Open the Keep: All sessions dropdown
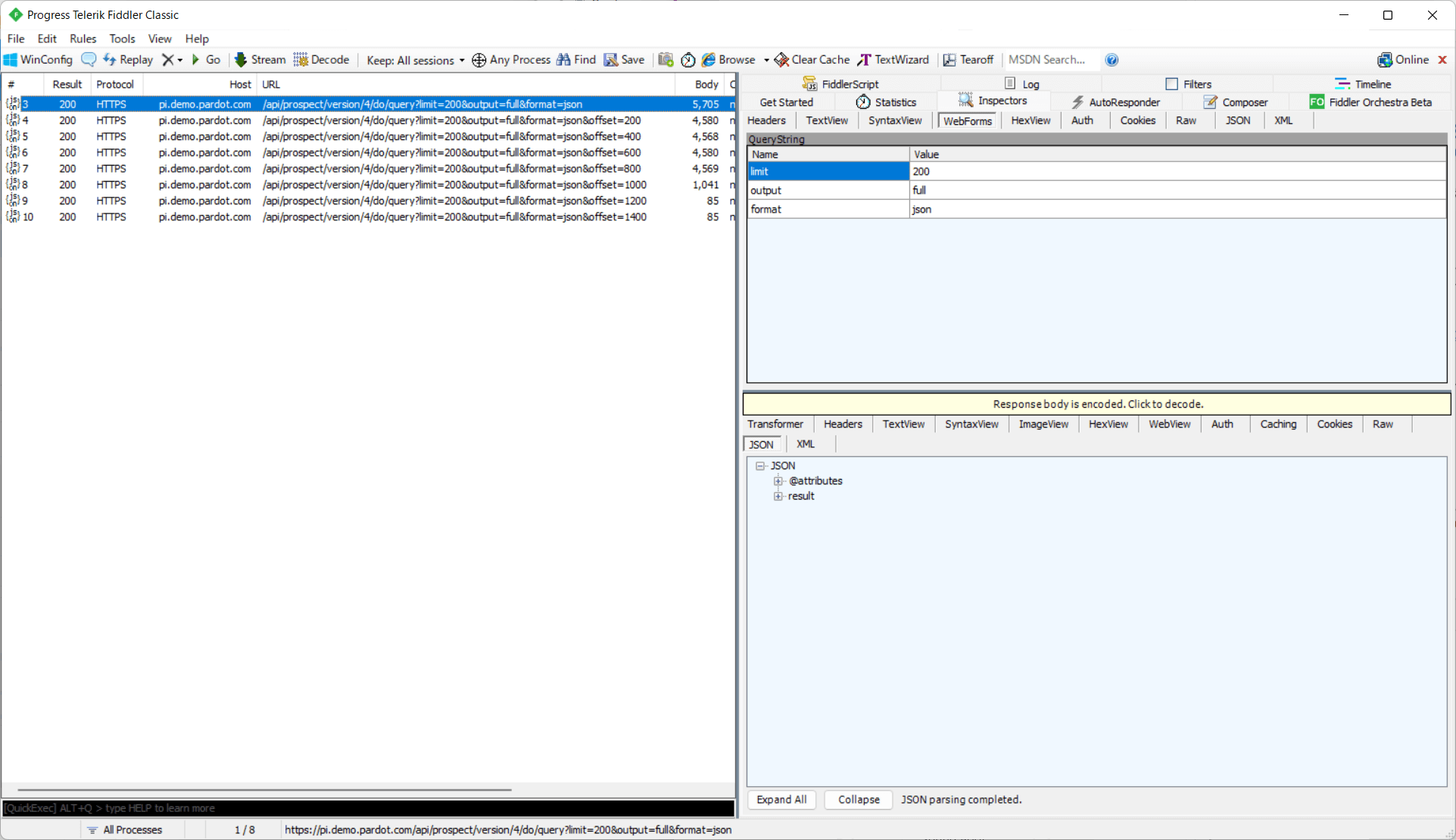 (x=415, y=60)
